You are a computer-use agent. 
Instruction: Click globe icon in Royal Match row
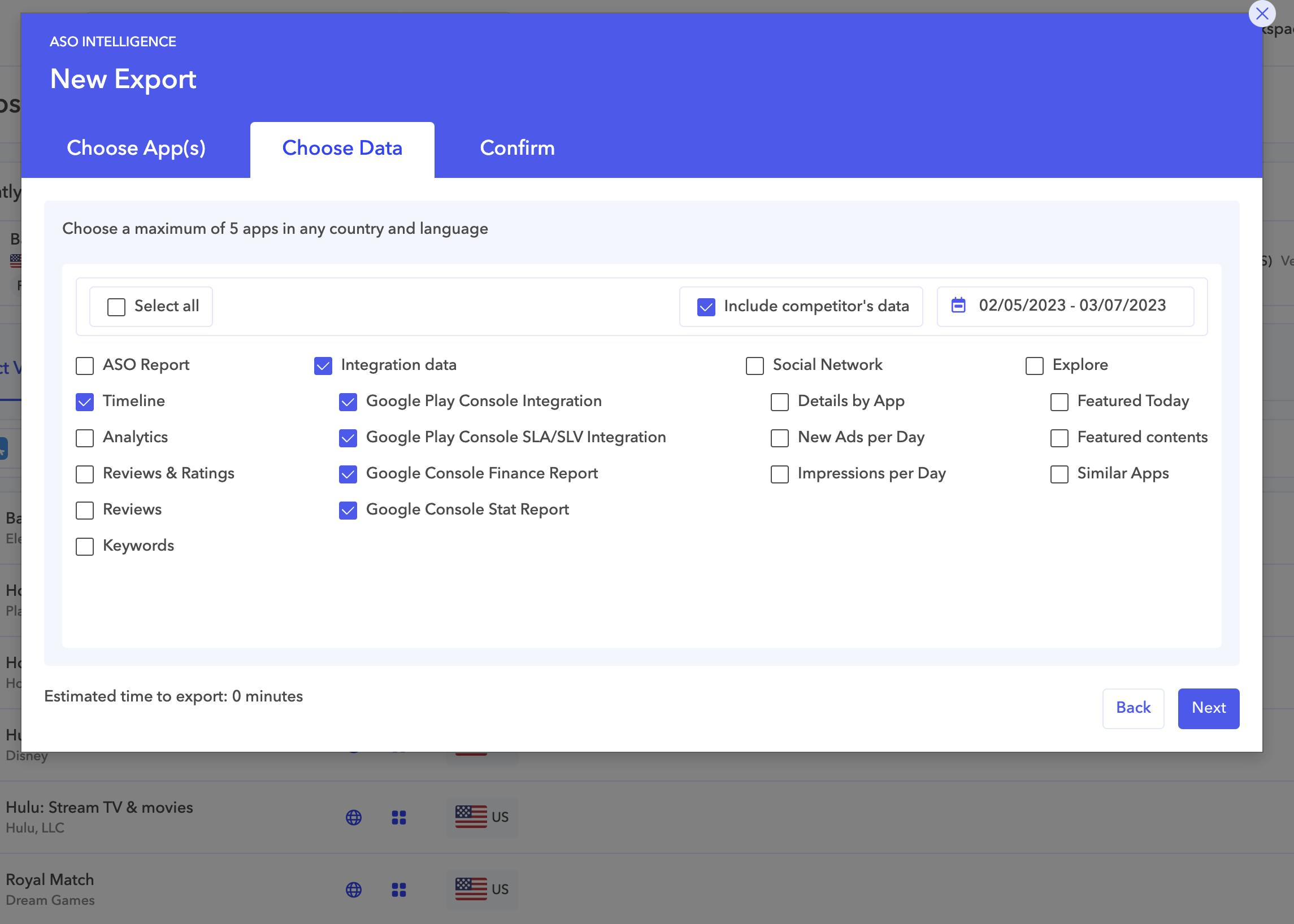pos(354,890)
